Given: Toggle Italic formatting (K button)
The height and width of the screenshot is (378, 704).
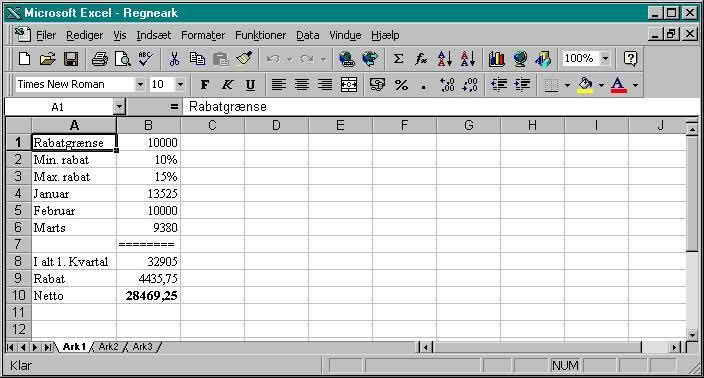Looking at the screenshot, I should click(x=228, y=85).
